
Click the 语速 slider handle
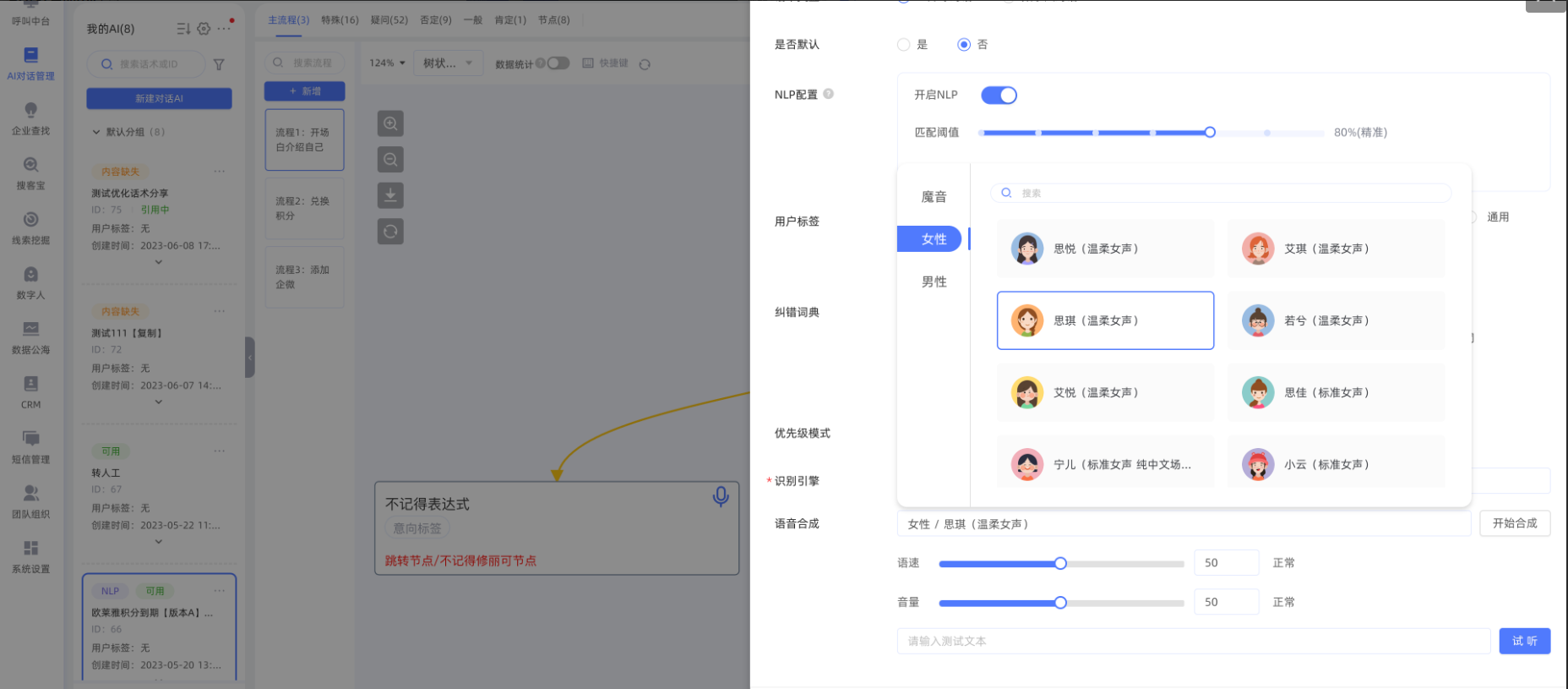click(x=1060, y=564)
